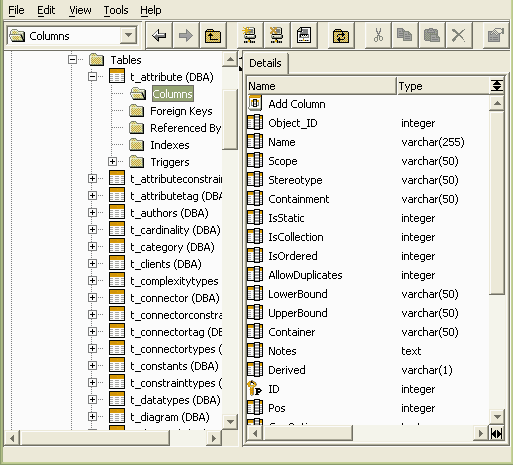The width and height of the screenshot is (513, 465).
Task: Expand the t_clients table node
Action: (92, 264)
